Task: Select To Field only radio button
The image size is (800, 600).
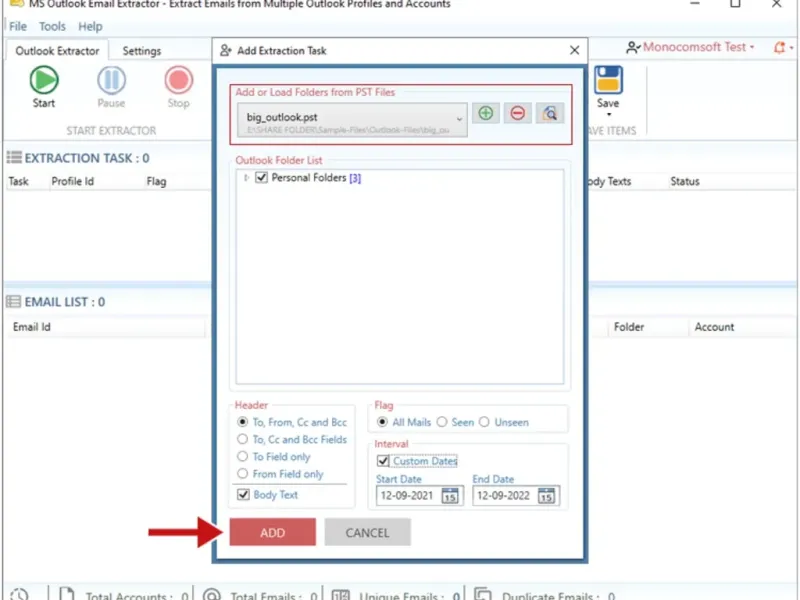Action: coord(242,456)
